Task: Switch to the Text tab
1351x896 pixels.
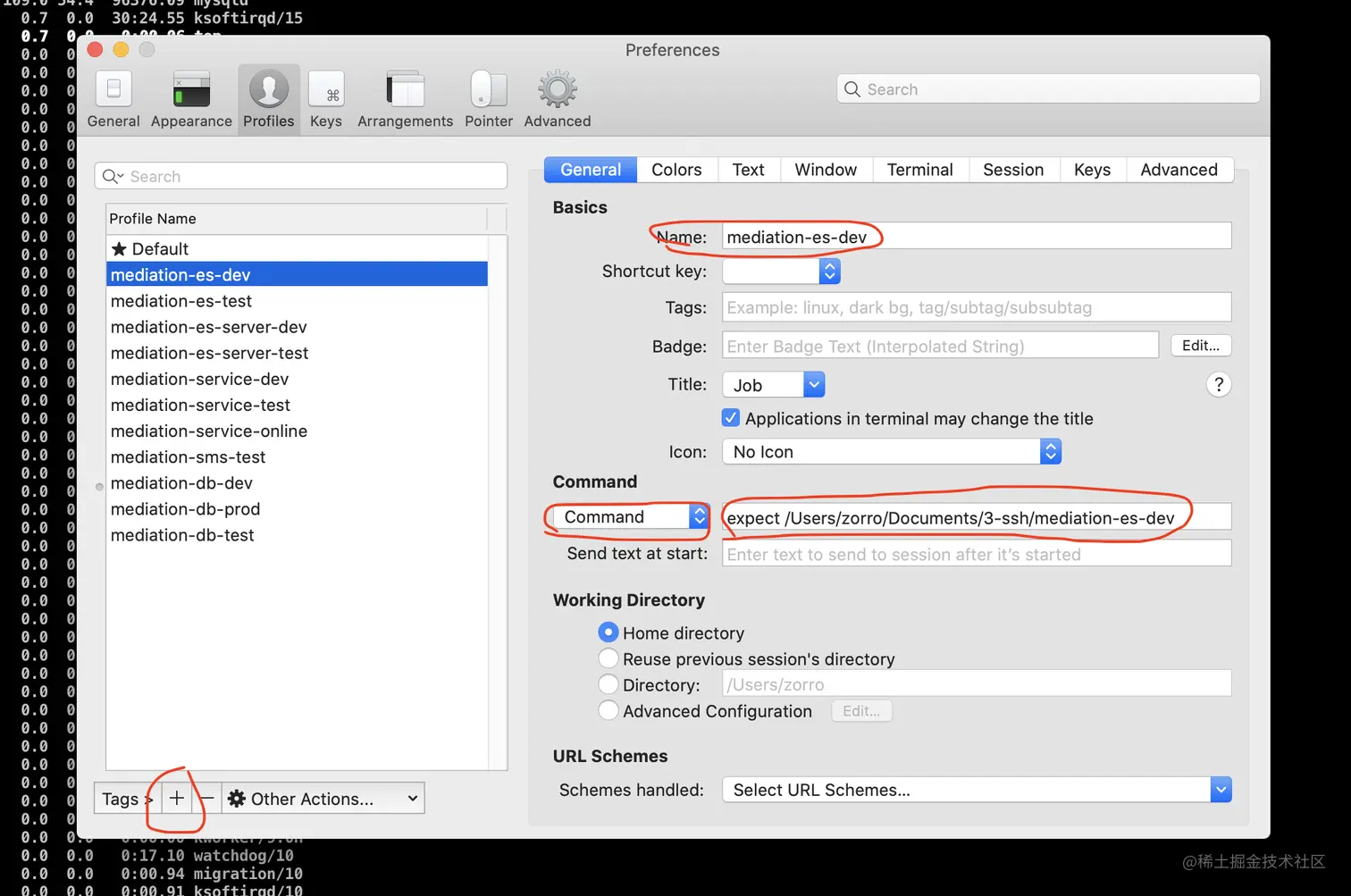Action: 749,170
